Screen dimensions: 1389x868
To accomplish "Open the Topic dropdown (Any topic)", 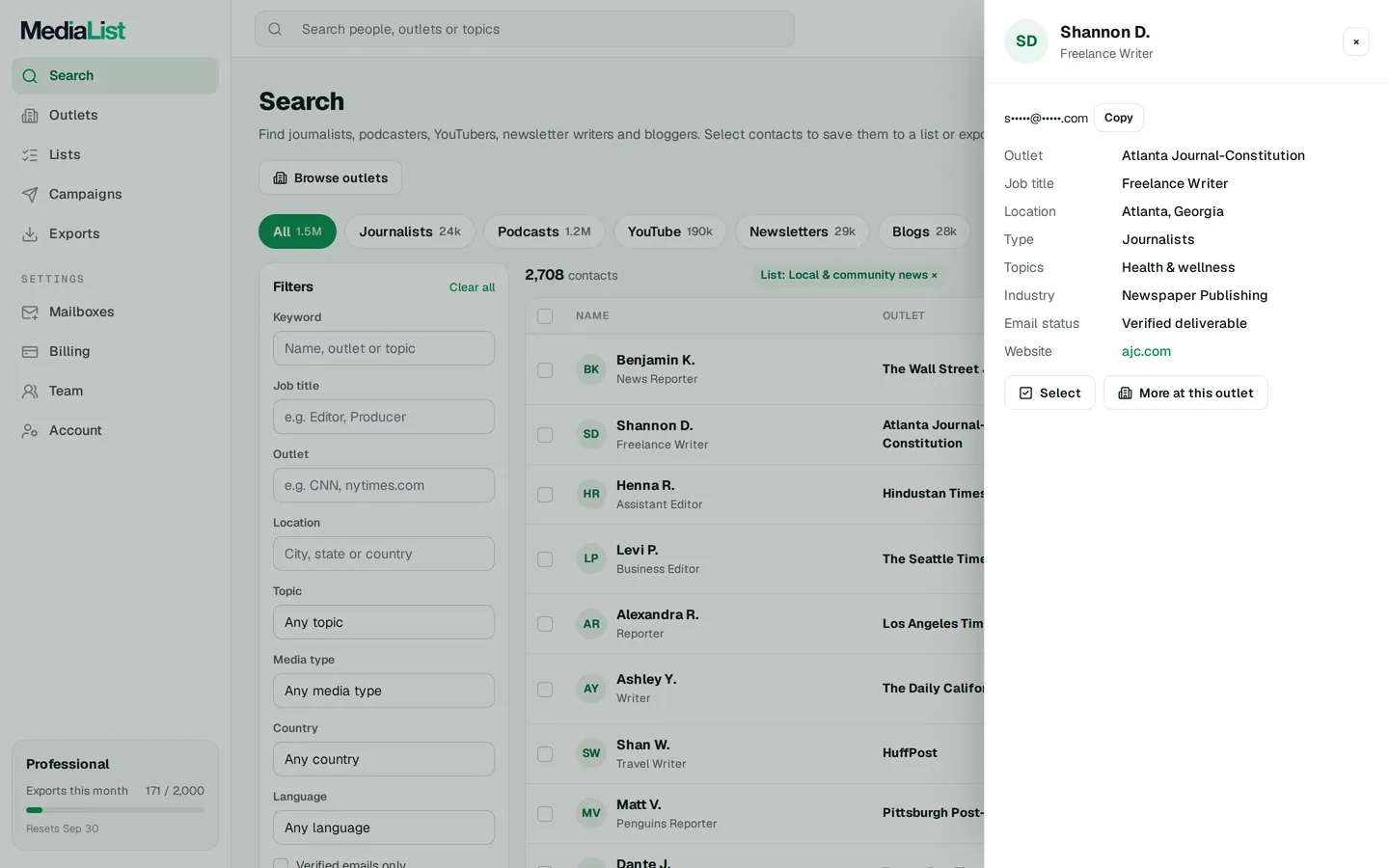I will pyautogui.click(x=384, y=622).
